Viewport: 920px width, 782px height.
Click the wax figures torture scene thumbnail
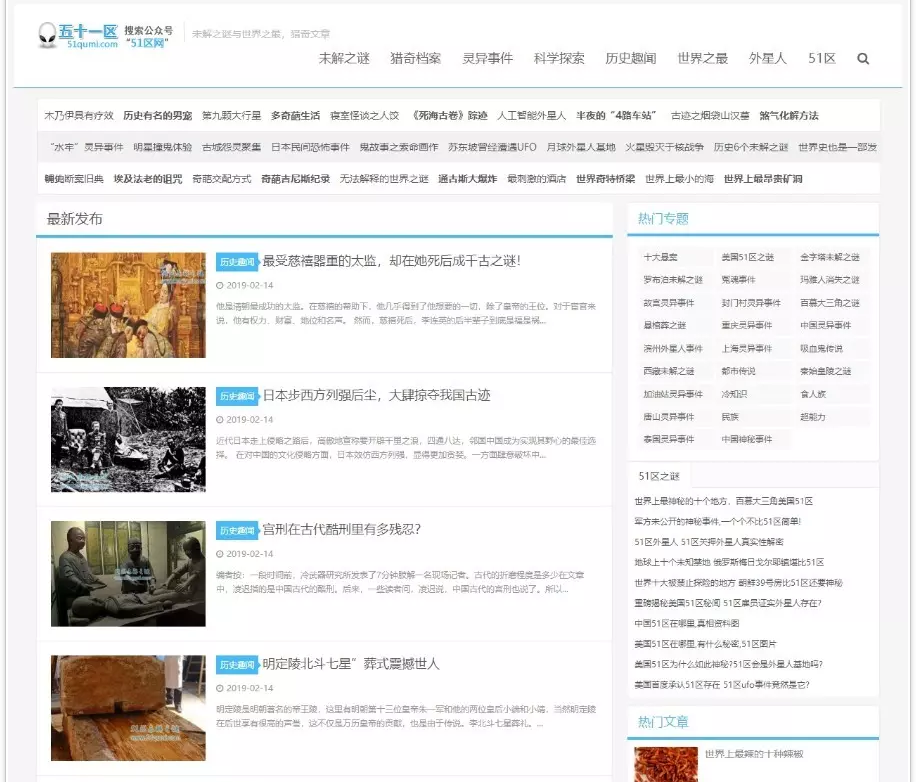click(x=128, y=574)
